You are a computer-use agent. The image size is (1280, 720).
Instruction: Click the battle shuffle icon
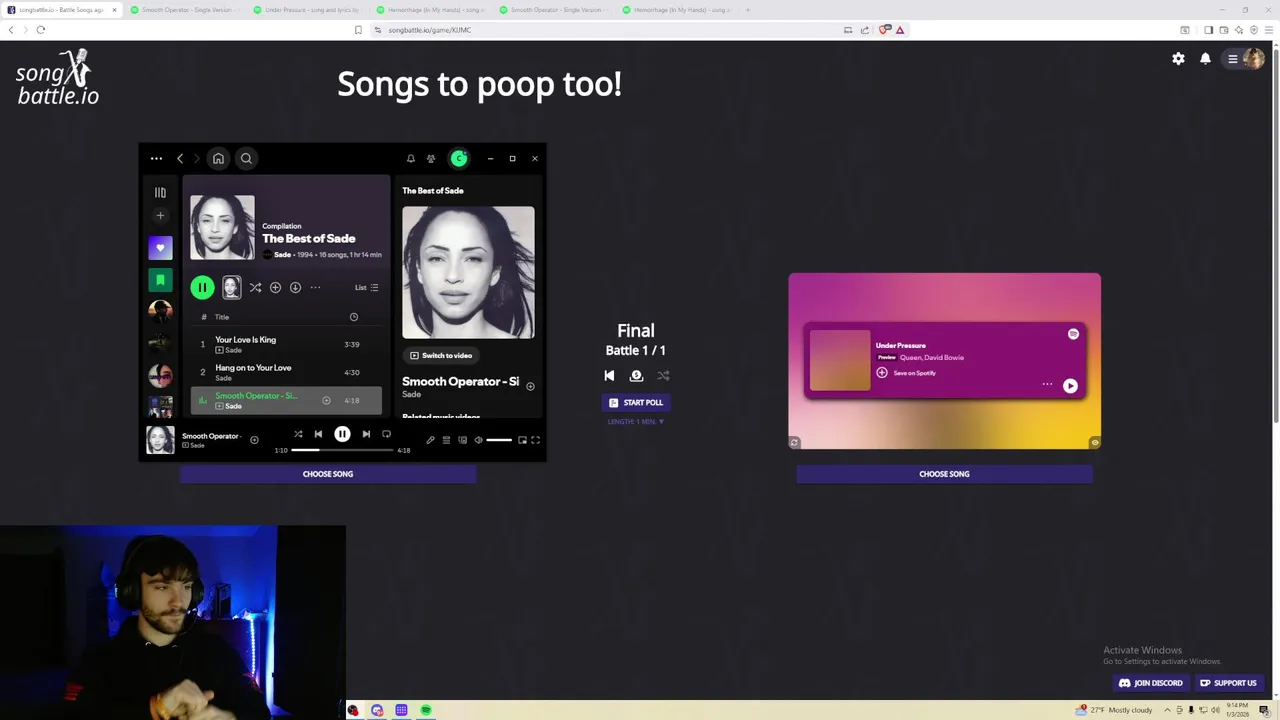[663, 376]
